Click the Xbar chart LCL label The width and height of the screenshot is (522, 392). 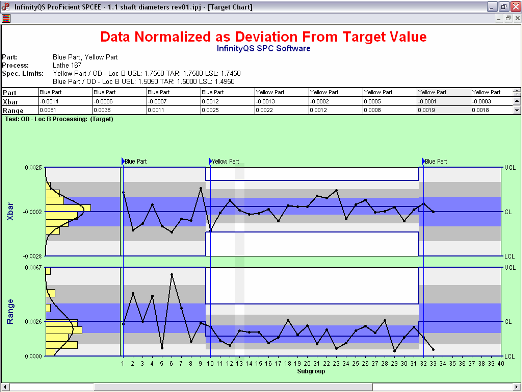(510, 256)
